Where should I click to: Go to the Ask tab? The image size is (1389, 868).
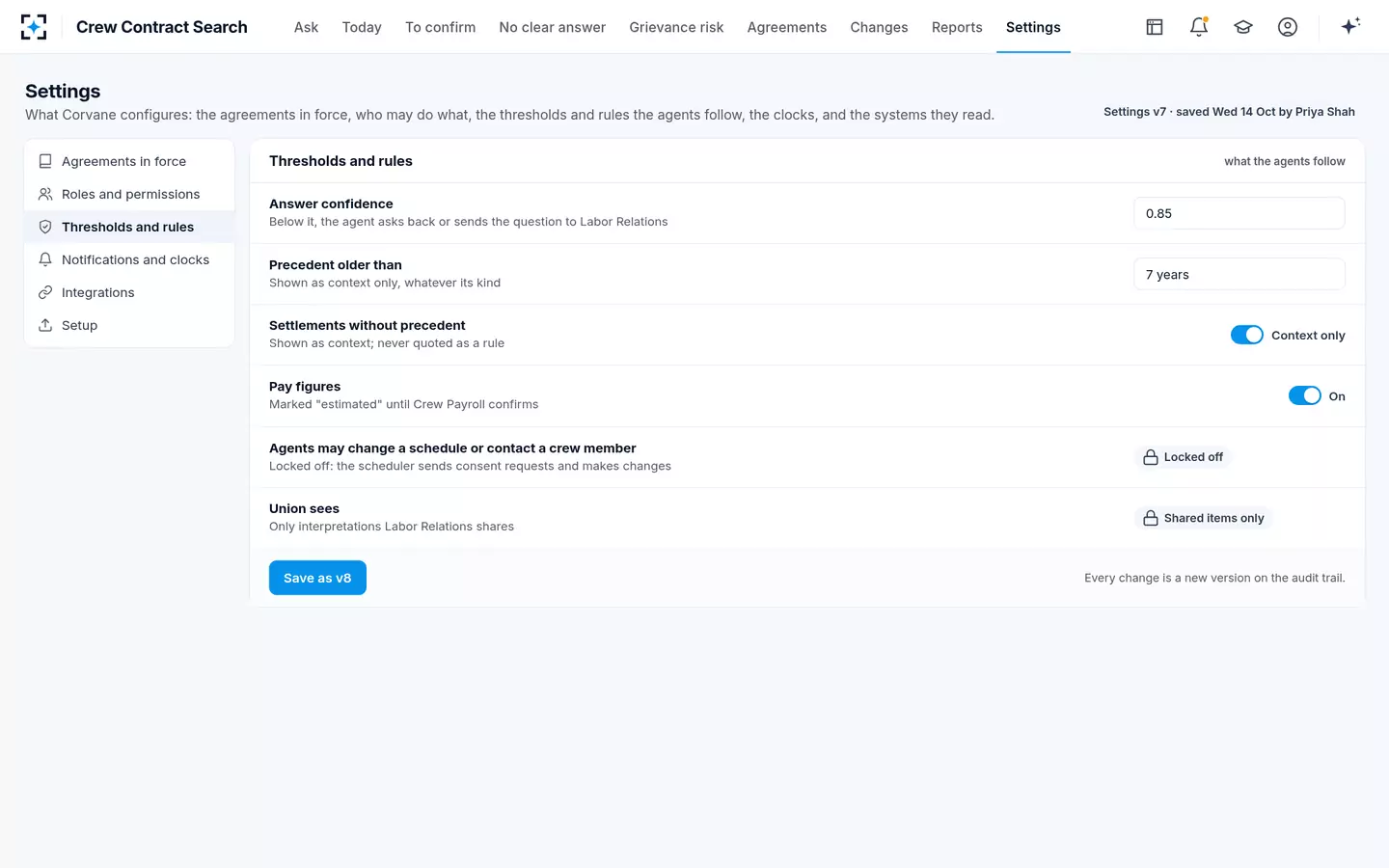306,27
